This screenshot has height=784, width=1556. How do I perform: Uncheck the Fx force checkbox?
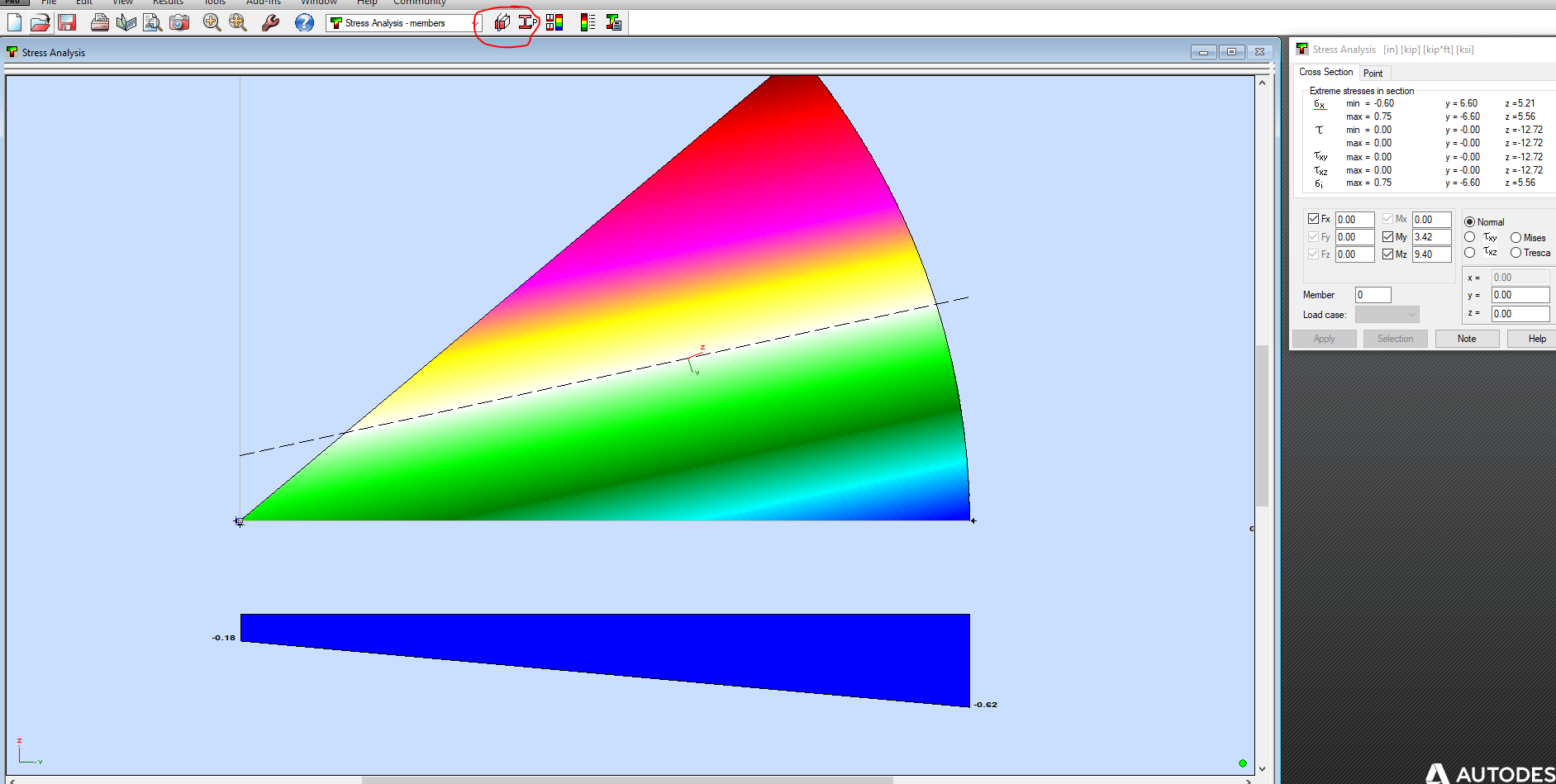click(x=1312, y=218)
